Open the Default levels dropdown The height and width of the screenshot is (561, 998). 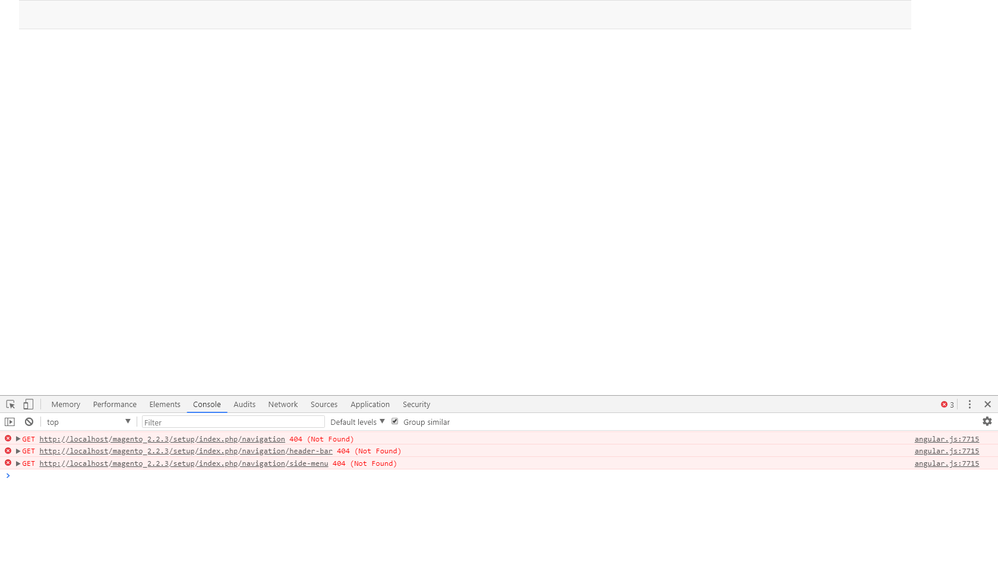(x=357, y=422)
